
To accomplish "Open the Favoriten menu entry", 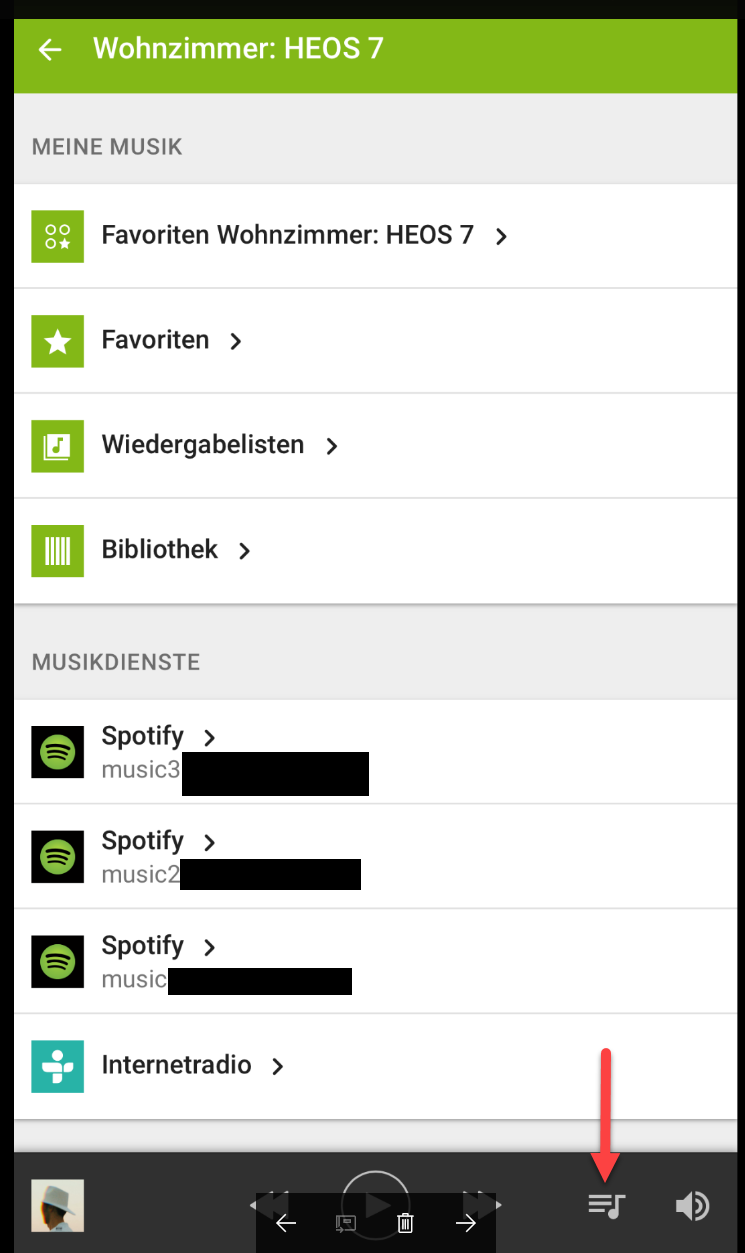I will click(156, 340).
